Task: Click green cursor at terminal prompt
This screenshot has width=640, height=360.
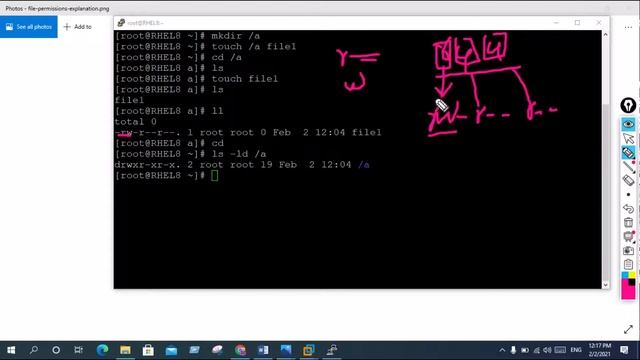Action: [215, 176]
